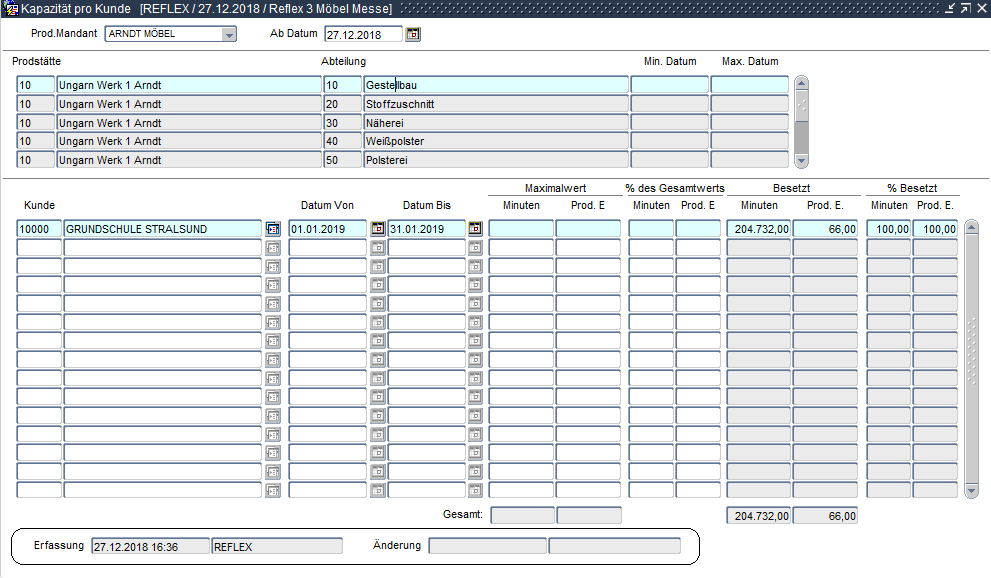
Task: Click the Ab Datum field showing 27.12.2018
Action: coord(363,34)
